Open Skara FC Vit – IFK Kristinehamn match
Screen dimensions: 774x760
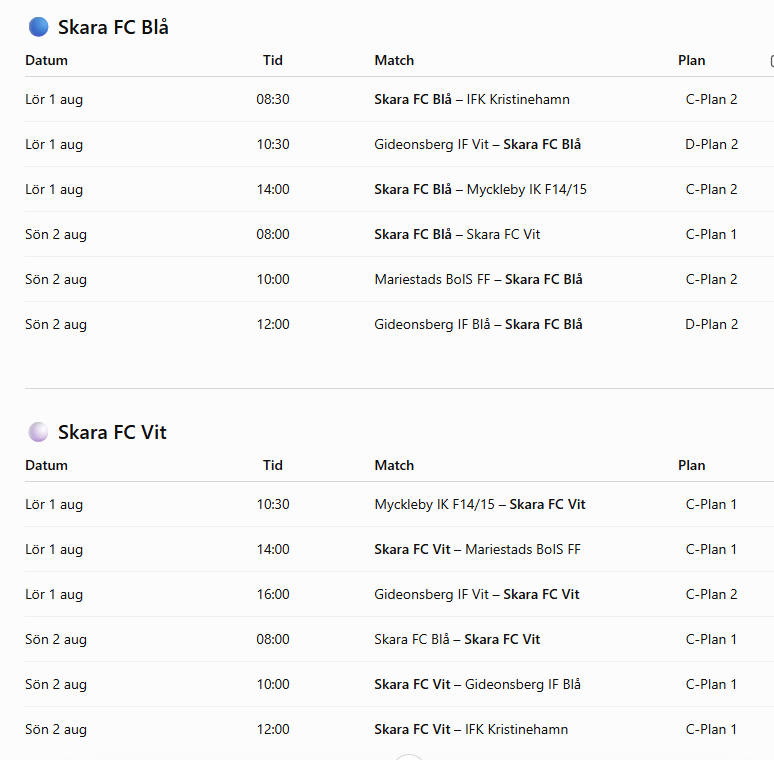[x=471, y=729]
